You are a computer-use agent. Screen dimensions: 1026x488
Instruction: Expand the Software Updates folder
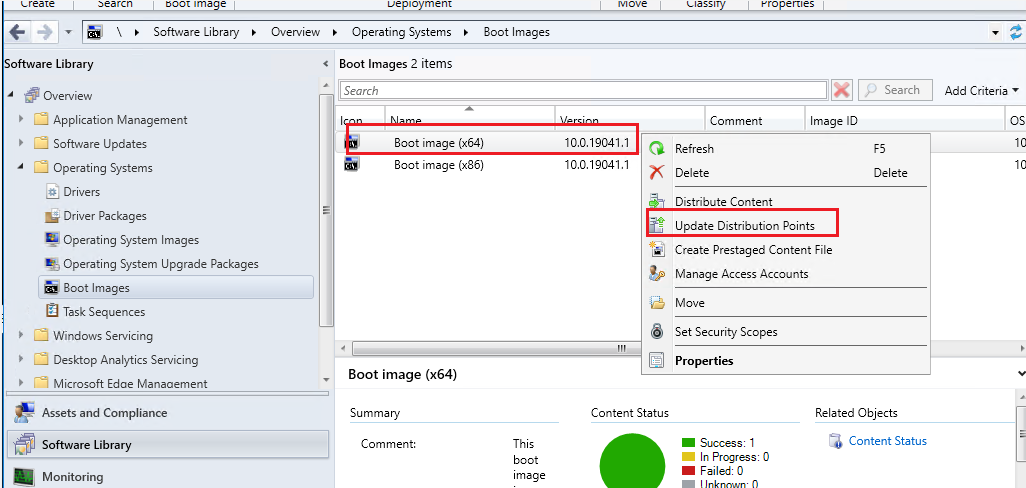tap(22, 143)
